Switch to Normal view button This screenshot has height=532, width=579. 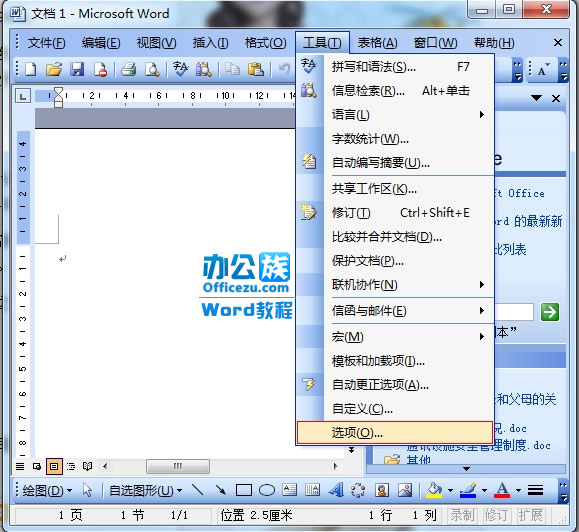tap(20, 466)
